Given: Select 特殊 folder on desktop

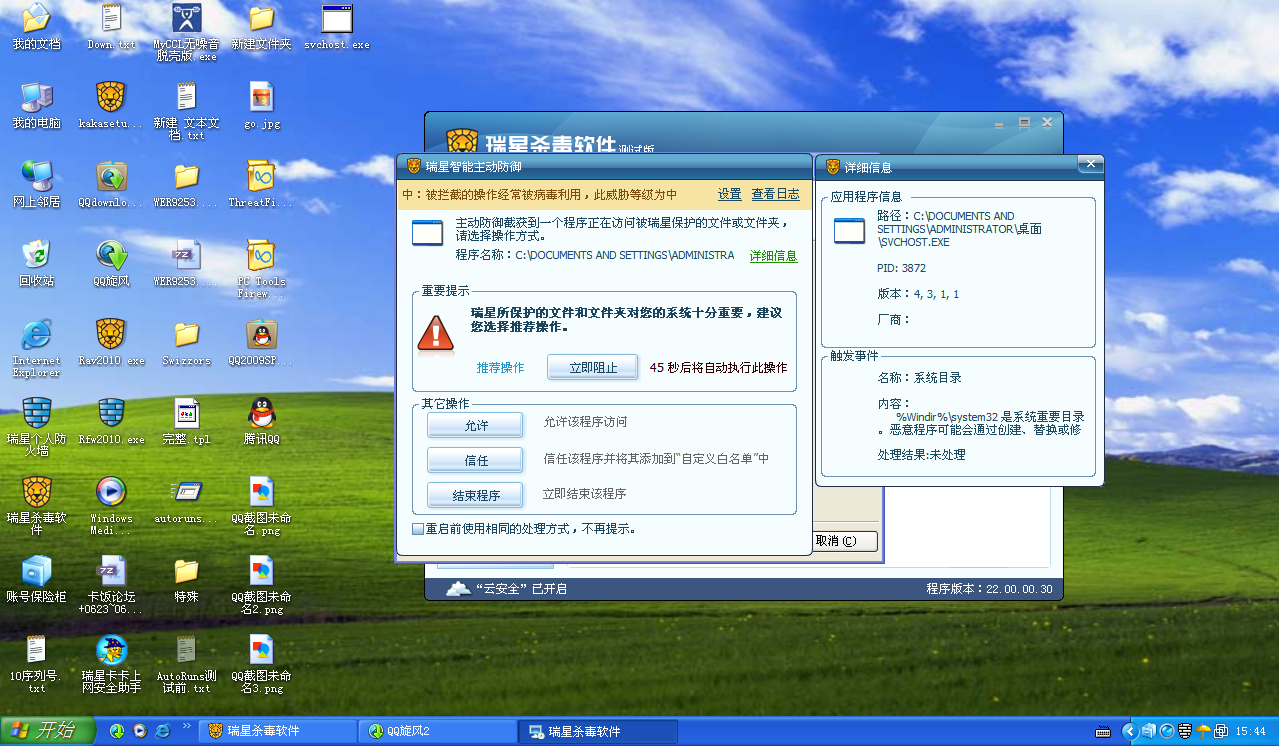Looking at the screenshot, I should [186, 578].
